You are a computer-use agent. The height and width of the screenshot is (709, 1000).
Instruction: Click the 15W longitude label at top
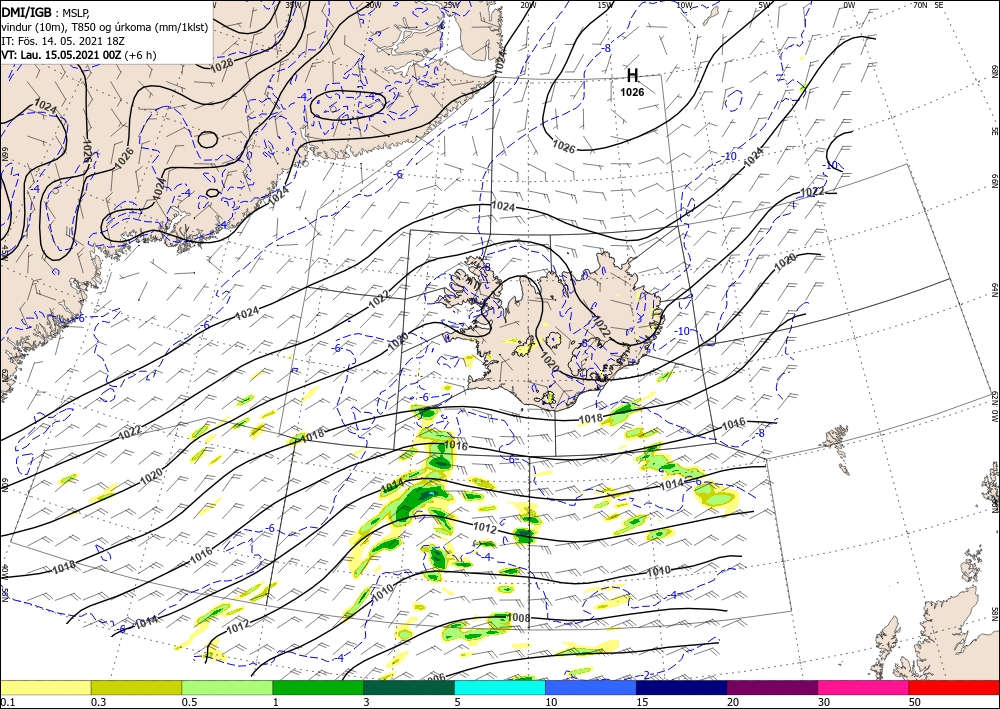coord(606,5)
